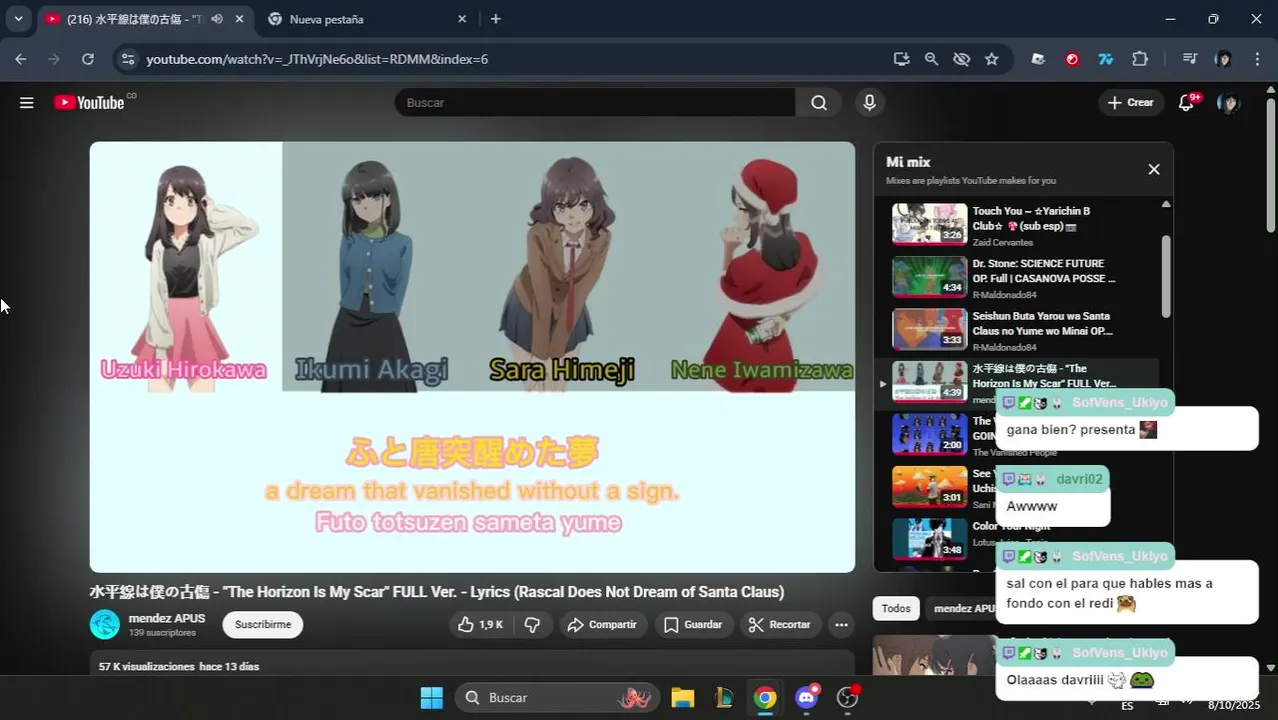1278x720 pixels.
Task: Focus the YouTube Buscar search field
Action: (595, 102)
